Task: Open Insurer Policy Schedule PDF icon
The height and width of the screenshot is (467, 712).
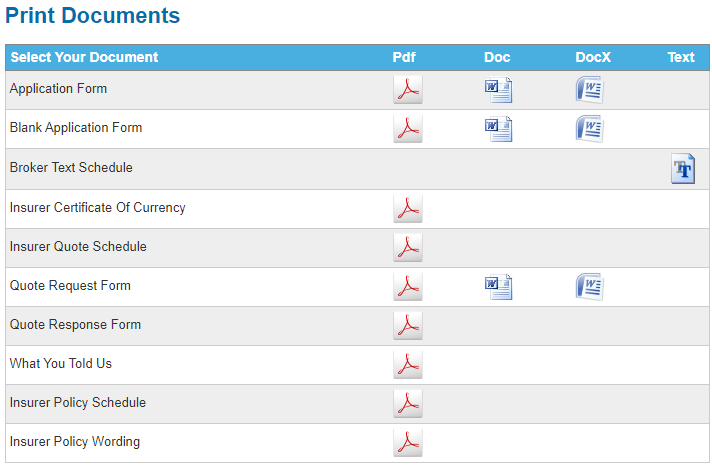Action: click(x=408, y=404)
